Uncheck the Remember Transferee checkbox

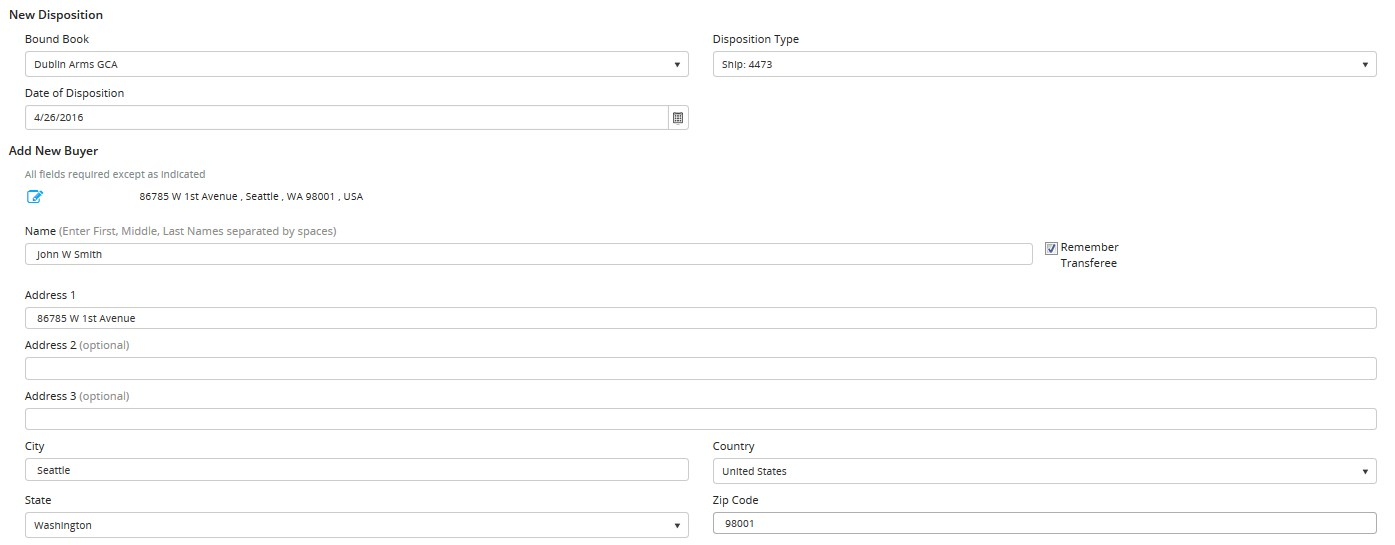(1051, 248)
